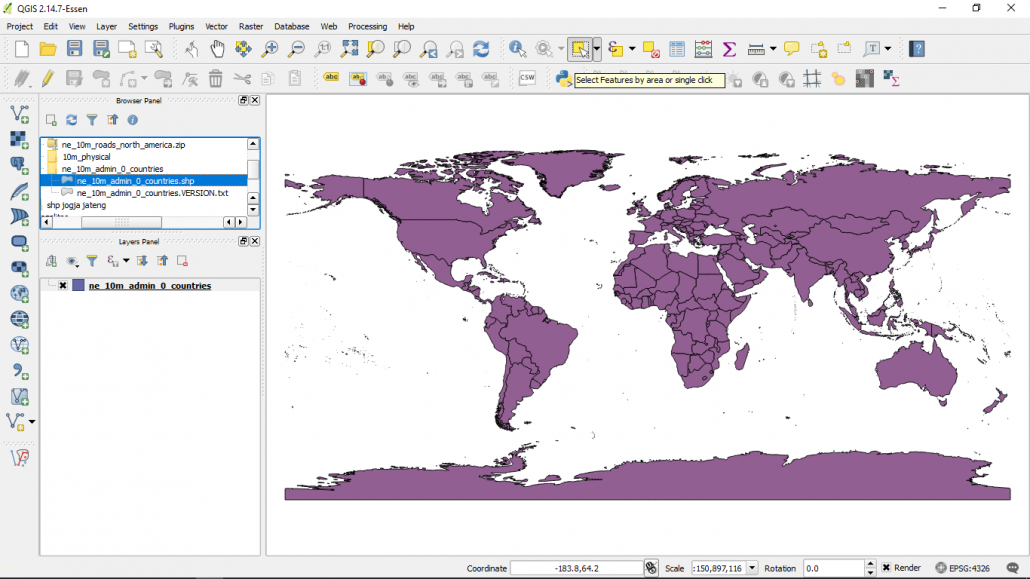
Task: Open the measure tool dropdown arrow
Action: [773, 48]
